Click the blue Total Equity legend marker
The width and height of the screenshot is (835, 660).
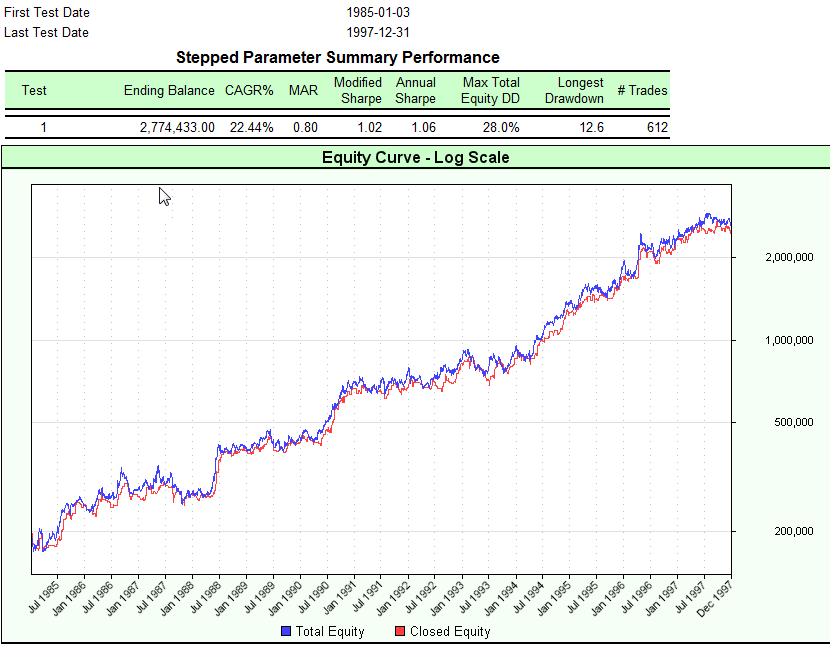[x=285, y=631]
